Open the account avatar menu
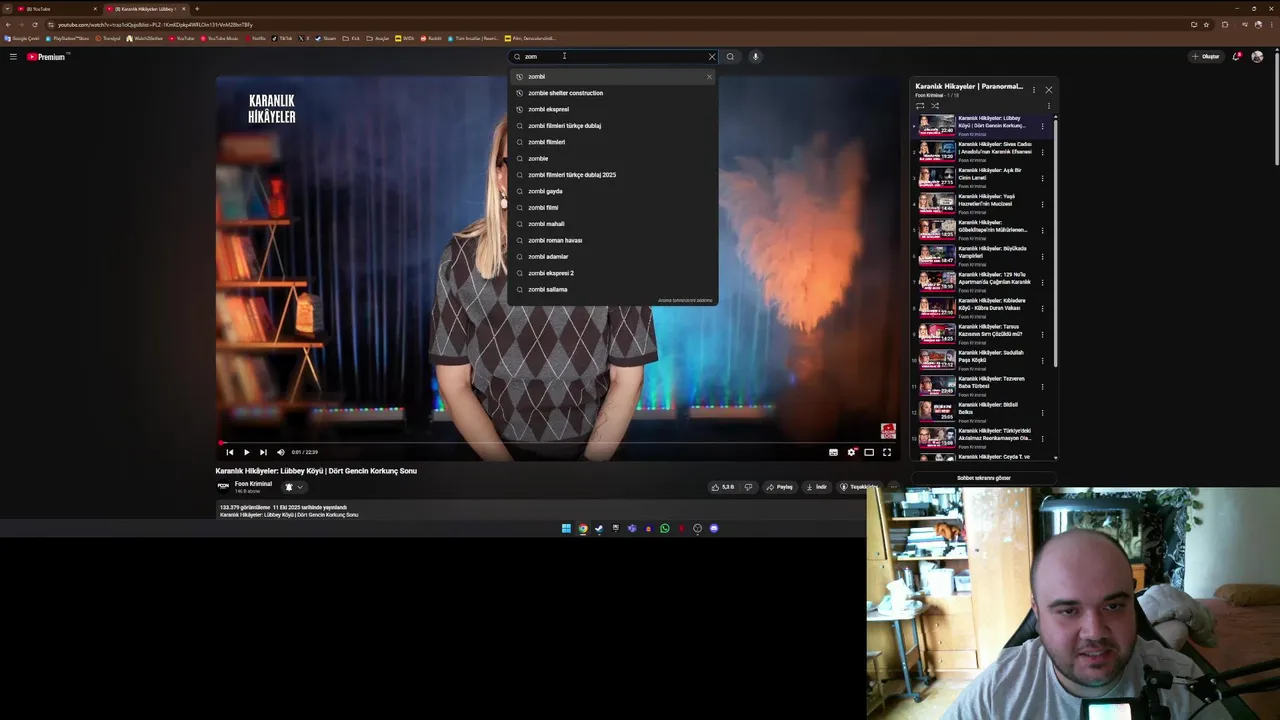This screenshot has width=1280, height=720. 1257,57
